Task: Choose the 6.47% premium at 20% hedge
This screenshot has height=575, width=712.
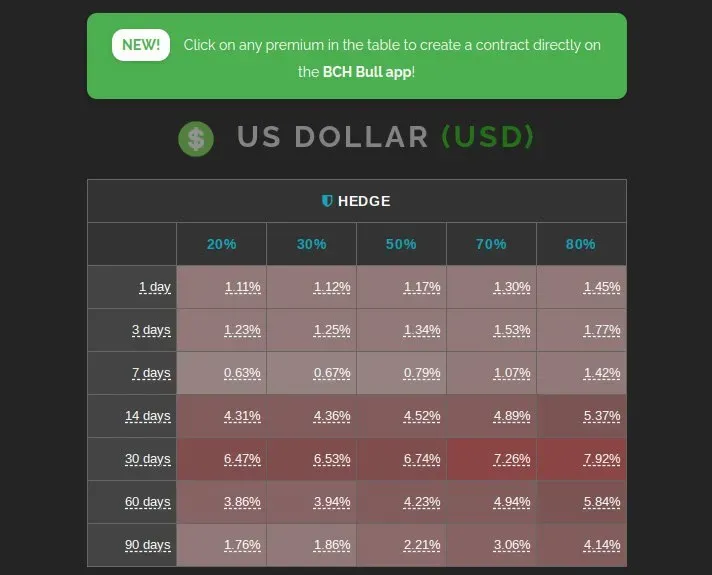Action: click(x=242, y=459)
